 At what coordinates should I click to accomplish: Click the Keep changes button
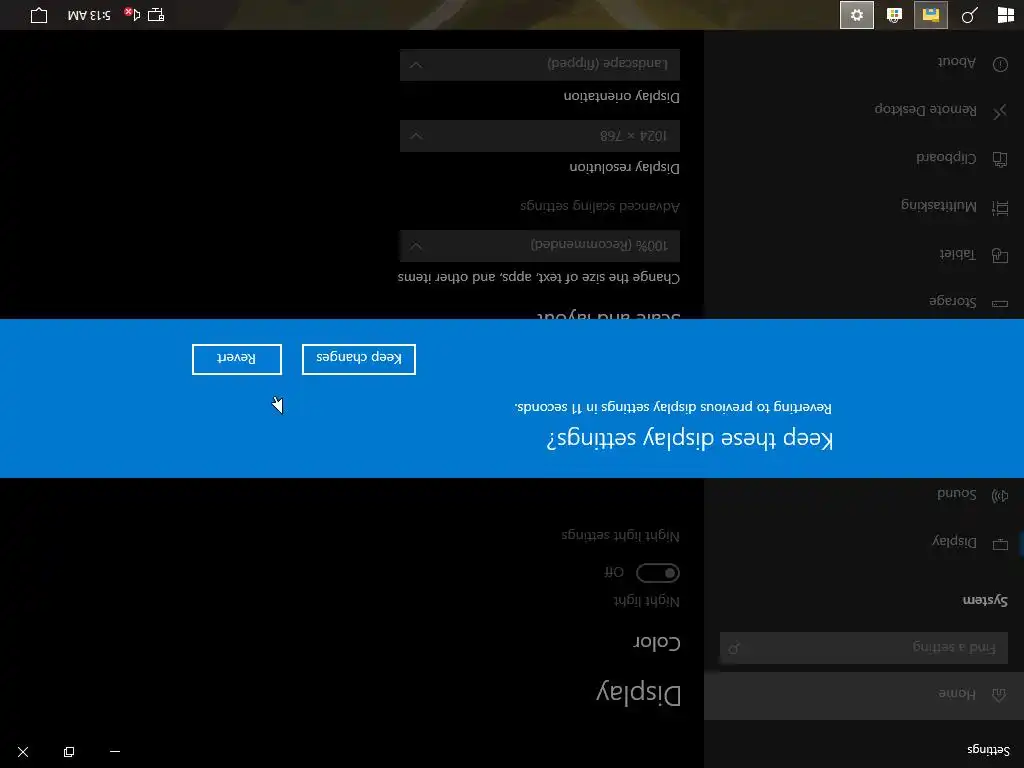(x=359, y=359)
